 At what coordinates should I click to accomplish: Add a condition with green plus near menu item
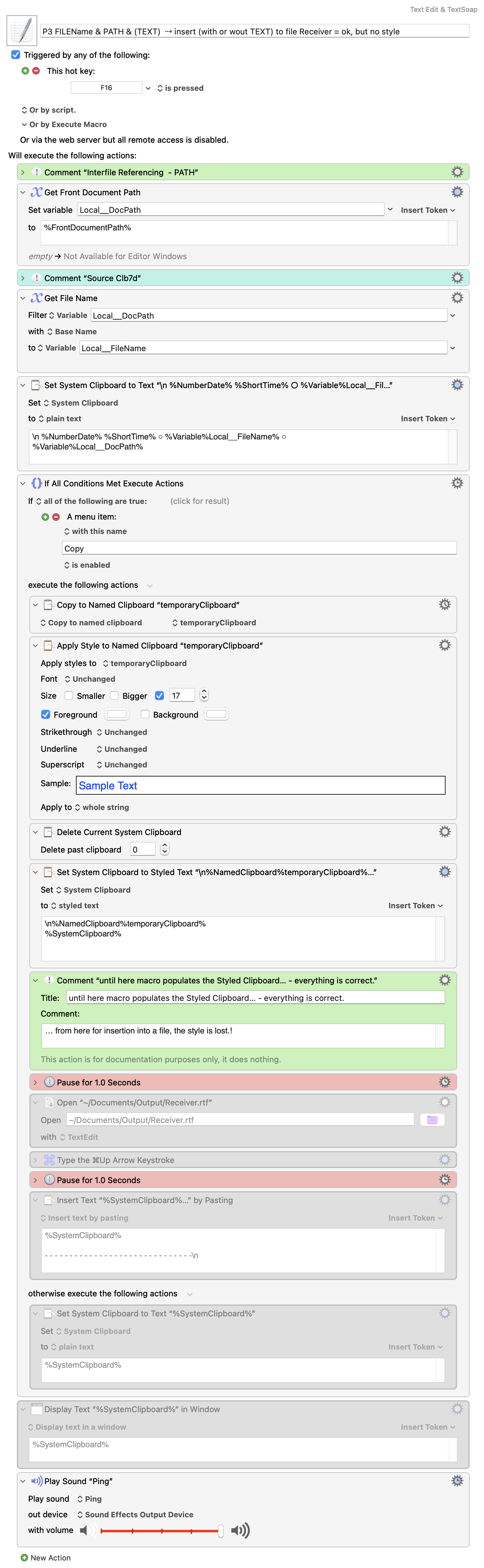pos(45,517)
